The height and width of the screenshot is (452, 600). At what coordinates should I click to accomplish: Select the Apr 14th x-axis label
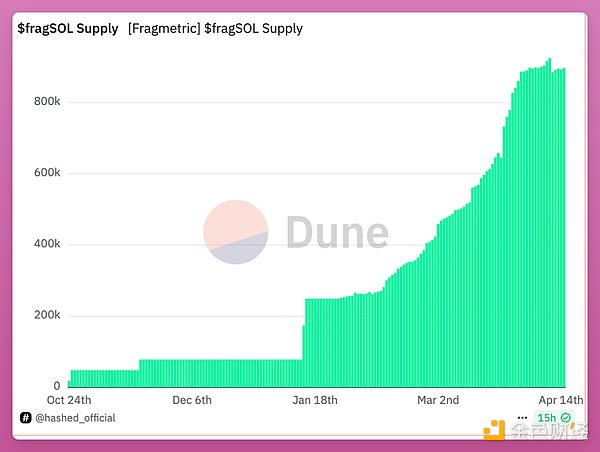(x=560, y=400)
